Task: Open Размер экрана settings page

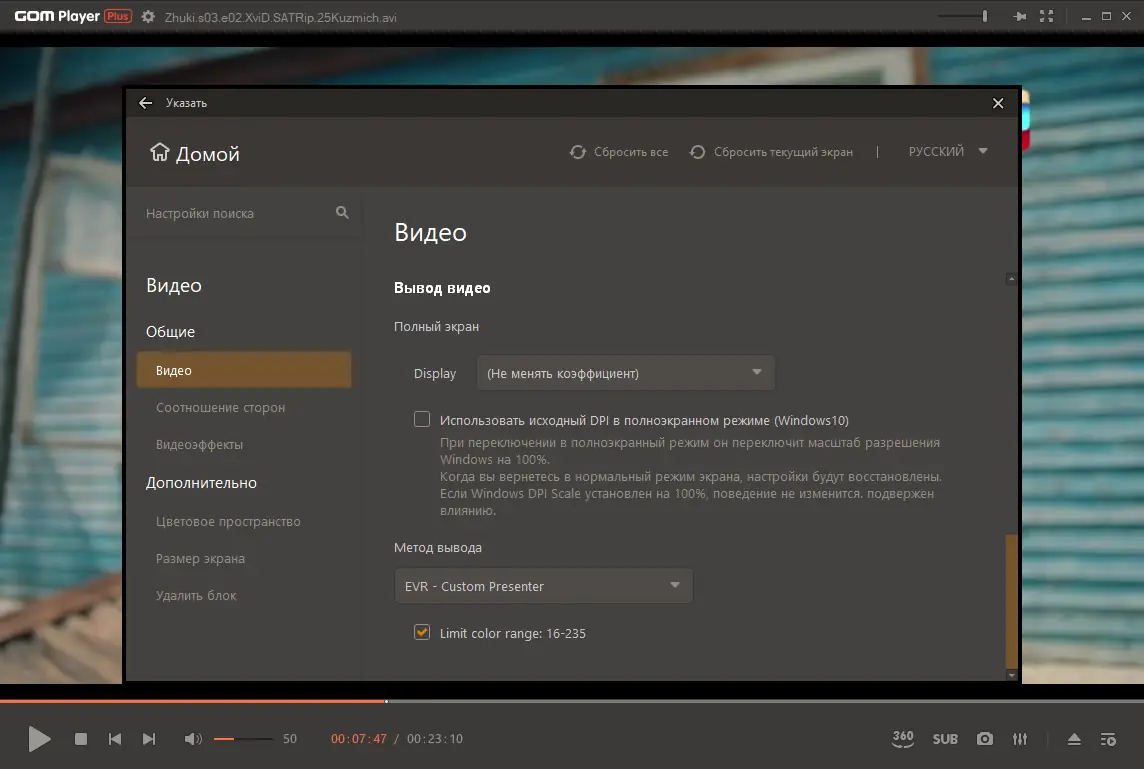Action: click(x=200, y=559)
